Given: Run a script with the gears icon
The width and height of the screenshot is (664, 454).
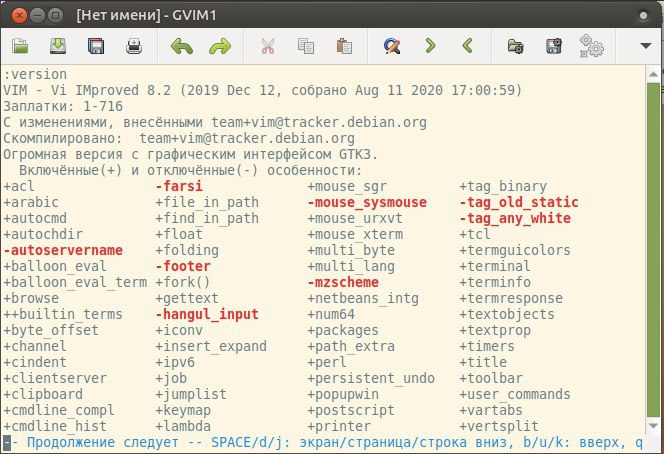Looking at the screenshot, I should click(592, 46).
